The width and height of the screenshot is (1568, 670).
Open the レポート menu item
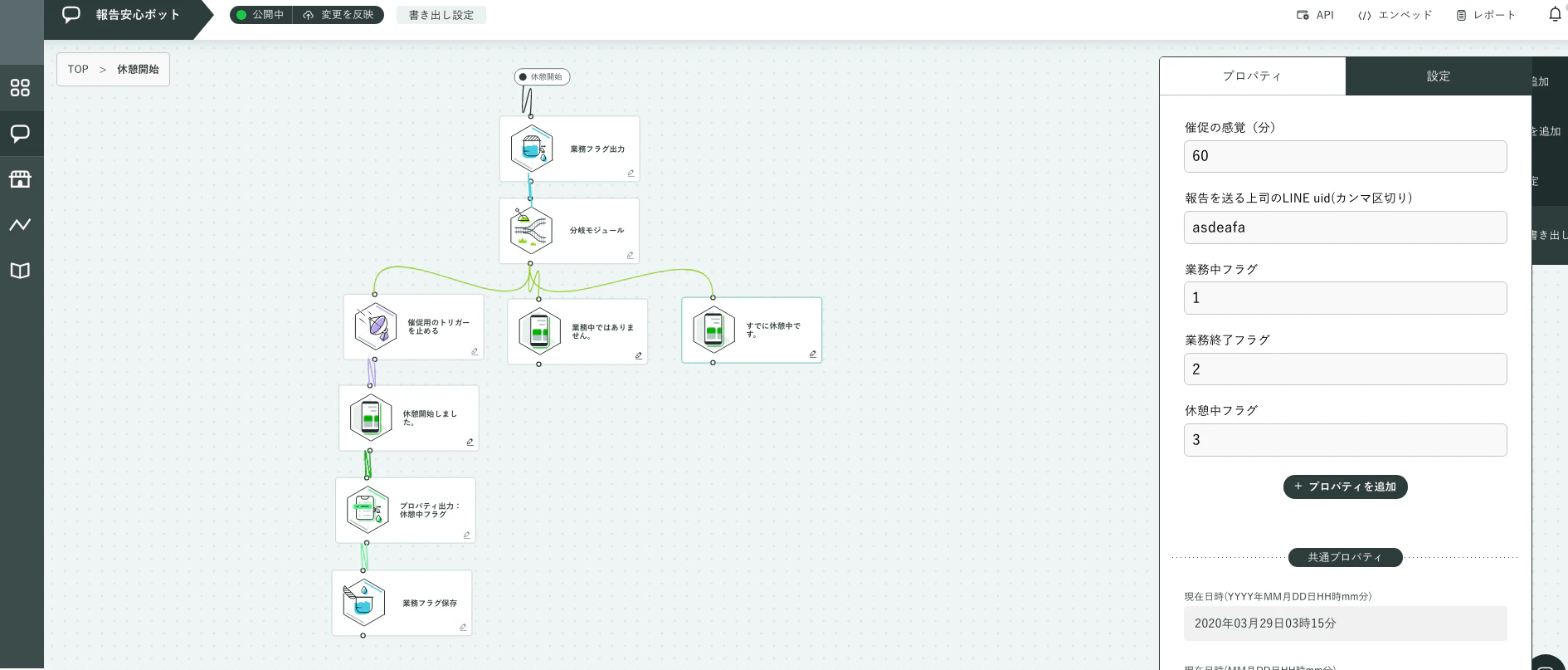(1486, 15)
